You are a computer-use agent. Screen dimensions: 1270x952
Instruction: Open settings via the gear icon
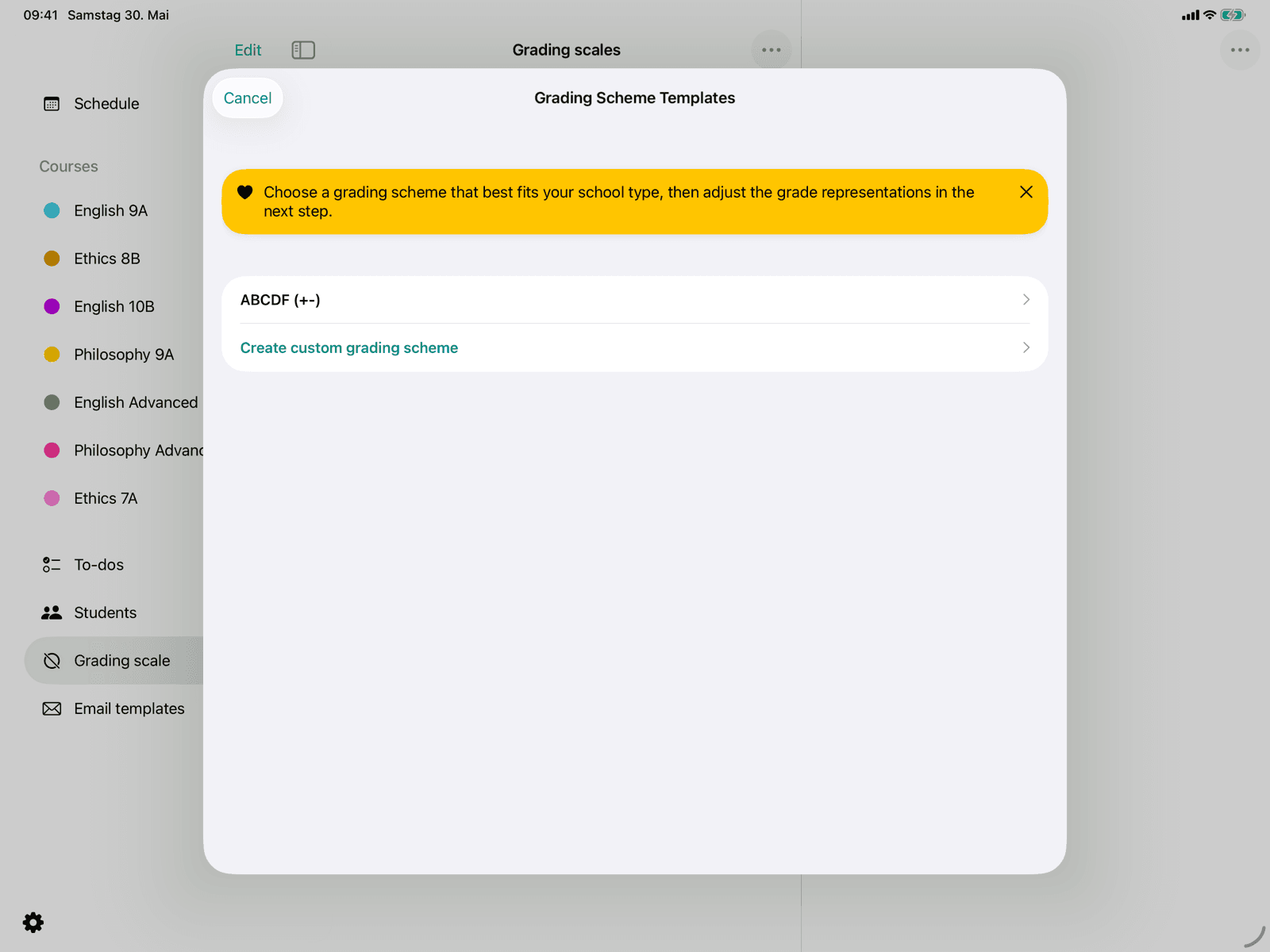[x=33, y=922]
